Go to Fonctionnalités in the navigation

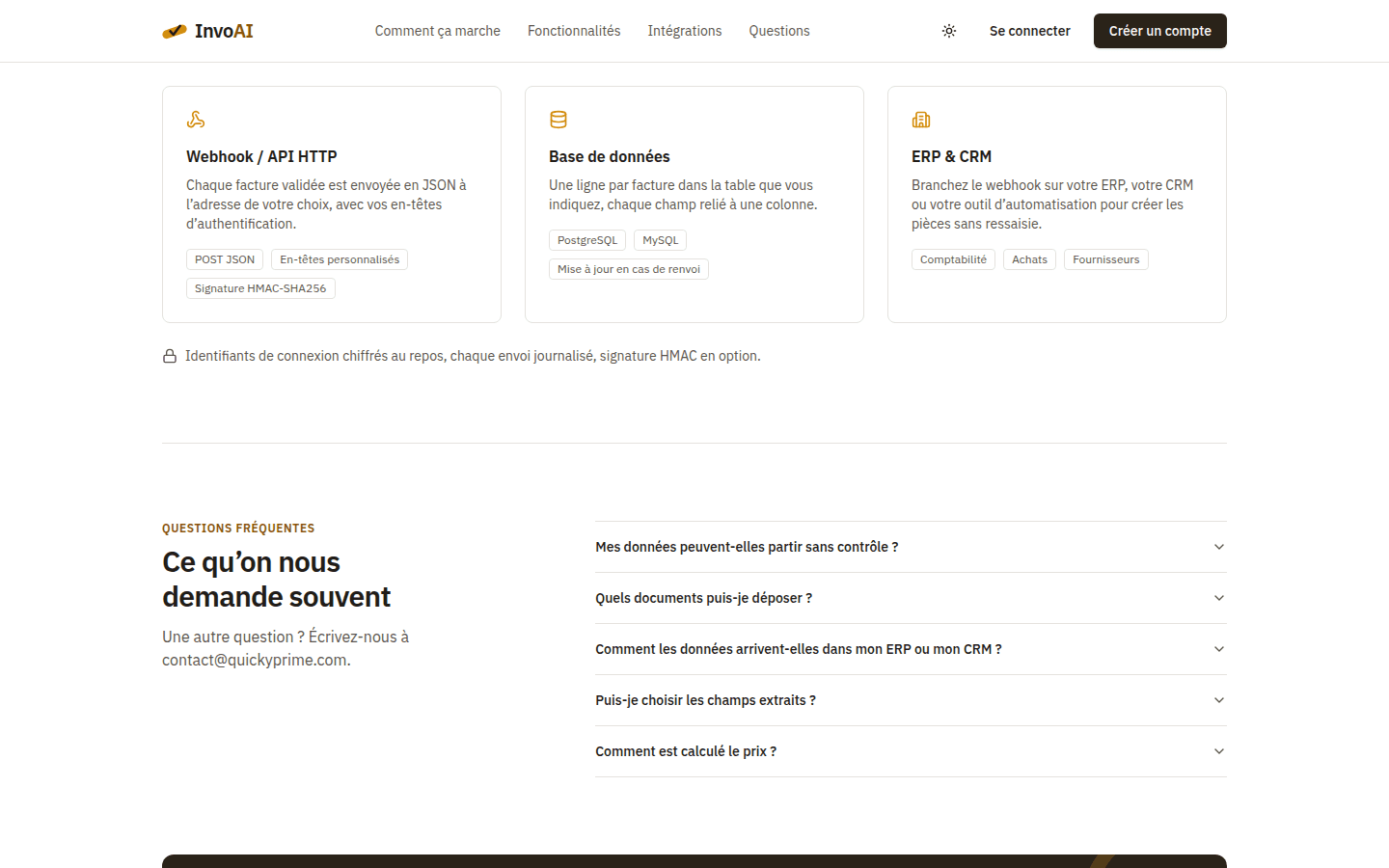(x=574, y=31)
